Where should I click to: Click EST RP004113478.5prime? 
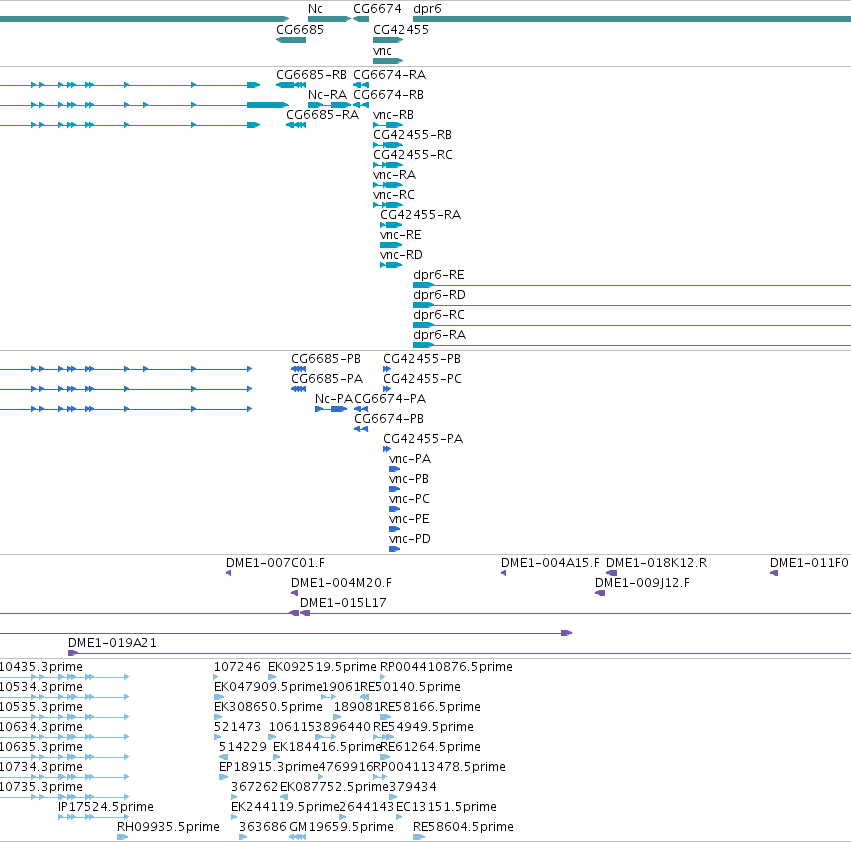point(440,767)
